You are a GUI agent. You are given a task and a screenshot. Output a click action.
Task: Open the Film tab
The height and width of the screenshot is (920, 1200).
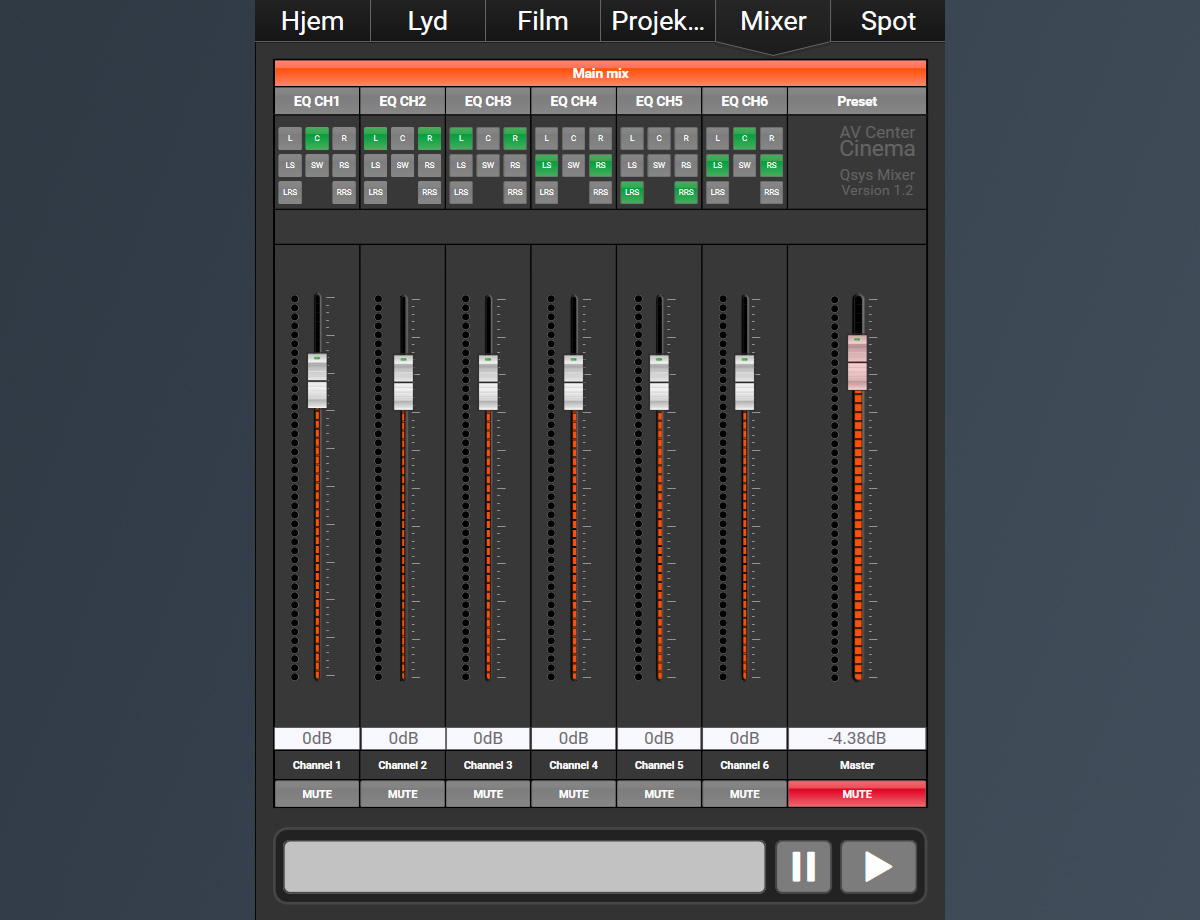pos(542,21)
